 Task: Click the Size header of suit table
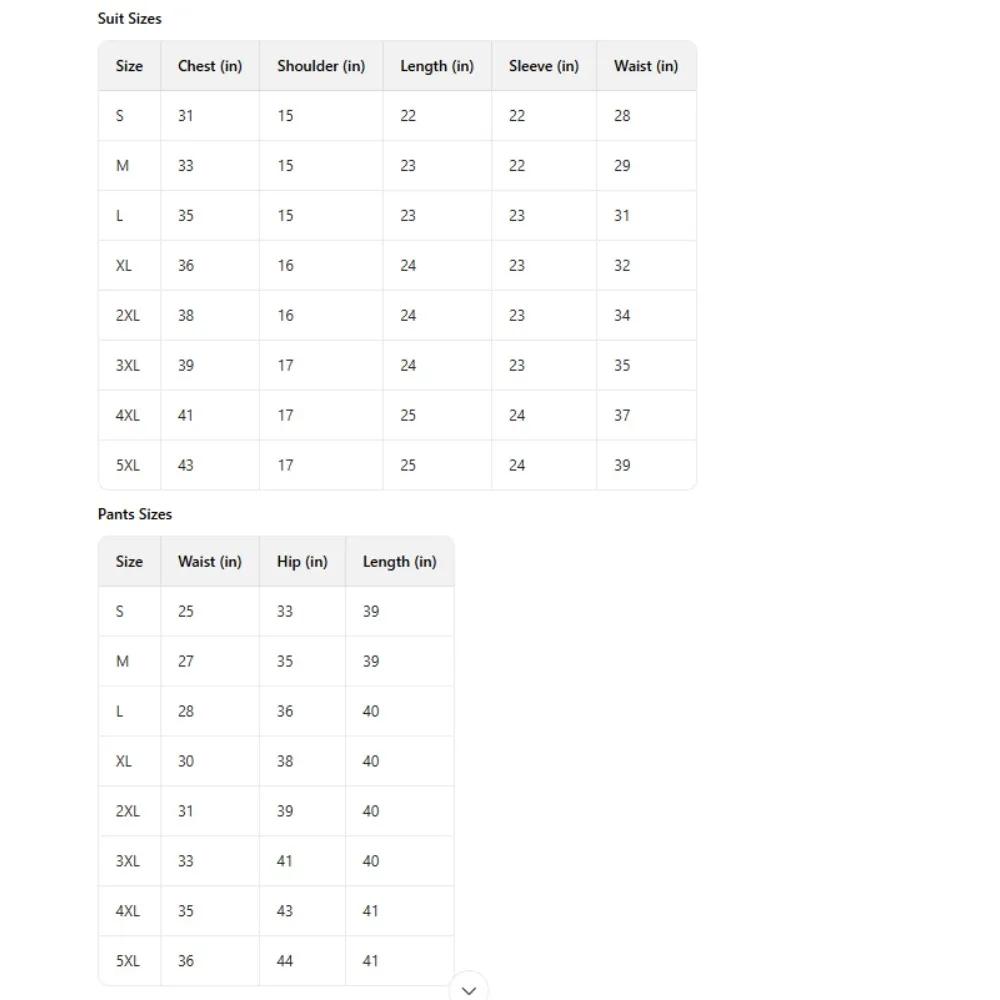(129, 66)
